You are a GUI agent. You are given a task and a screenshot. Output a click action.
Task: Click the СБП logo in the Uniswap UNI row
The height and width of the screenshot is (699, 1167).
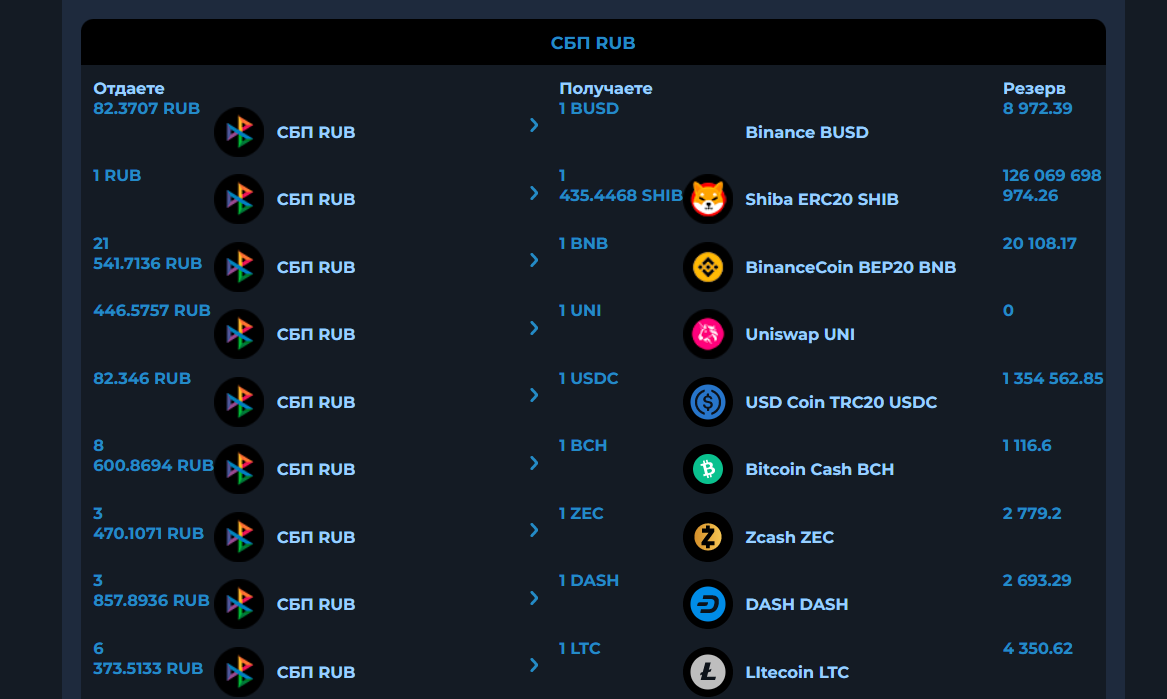[239, 334]
